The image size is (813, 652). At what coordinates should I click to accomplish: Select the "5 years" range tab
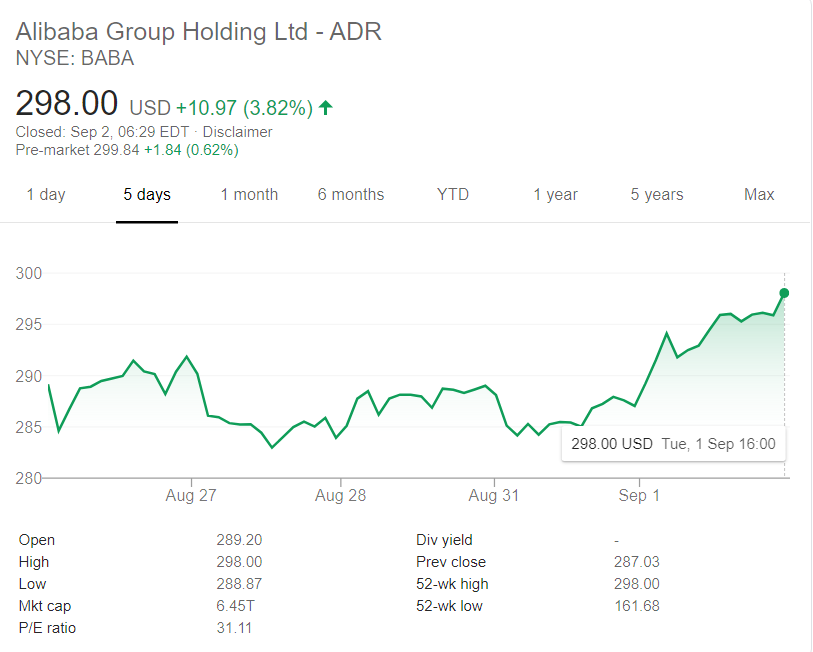click(656, 194)
